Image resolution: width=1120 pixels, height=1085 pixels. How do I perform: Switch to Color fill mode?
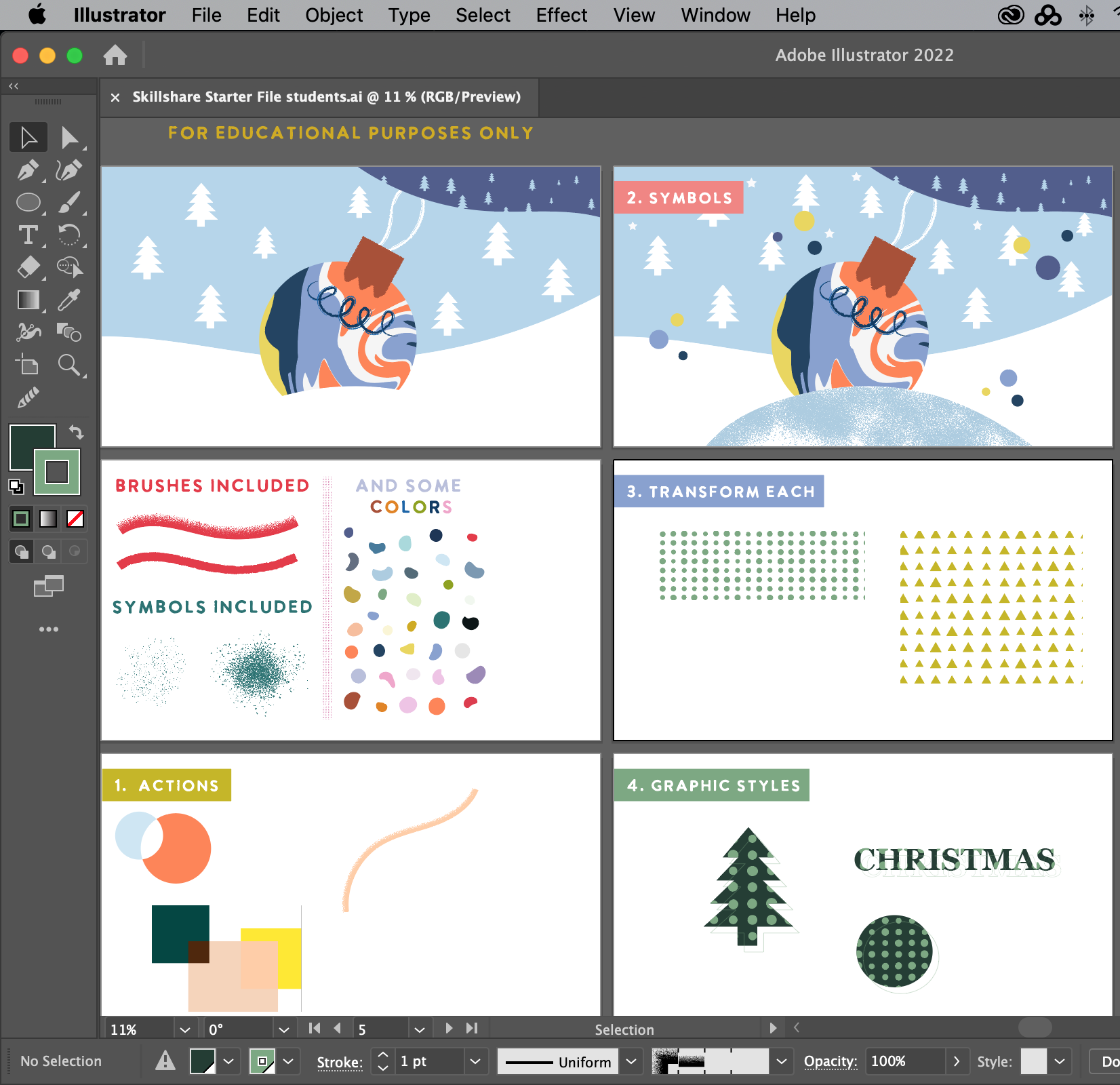[21, 519]
